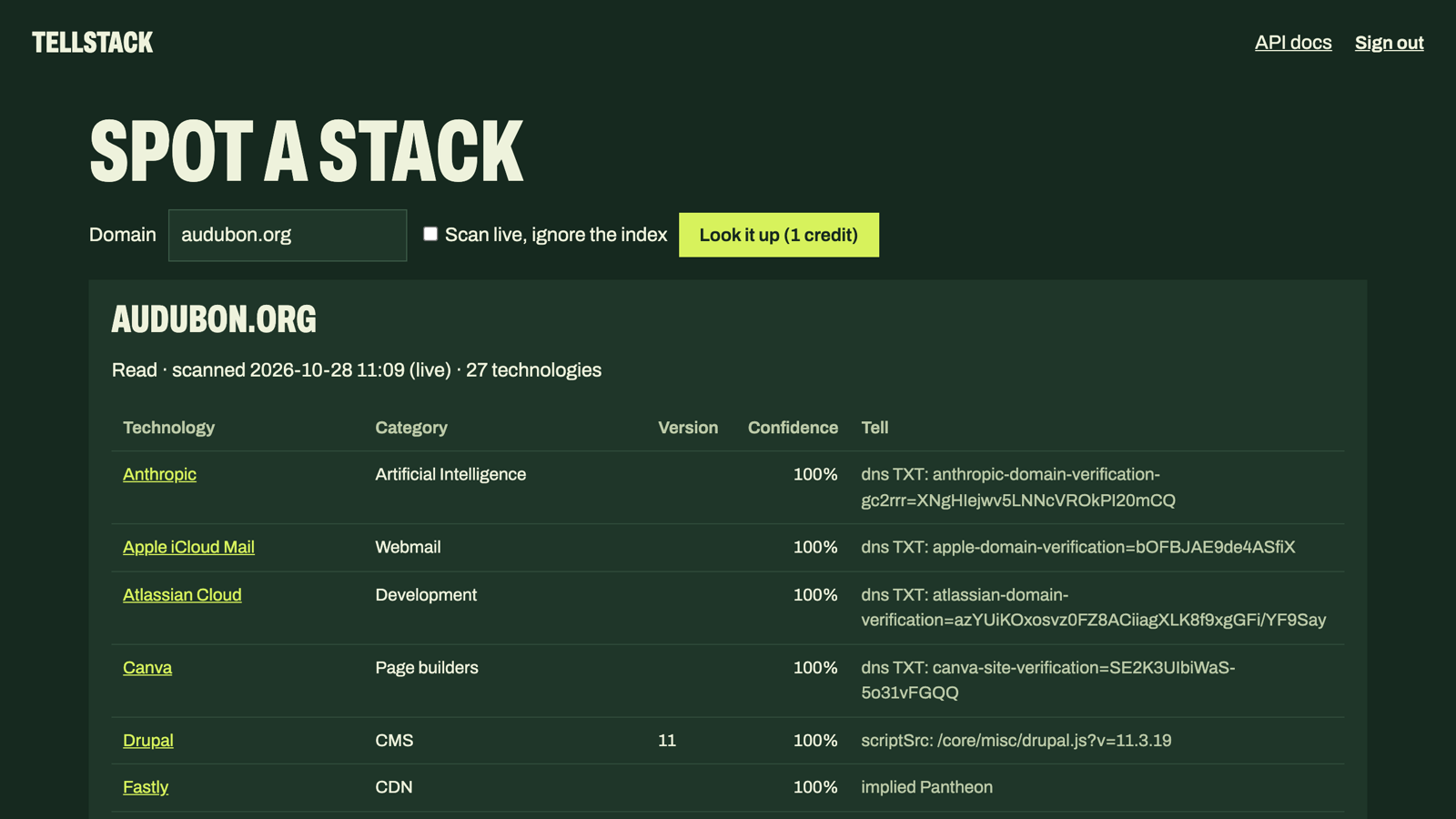The height and width of the screenshot is (819, 1456).
Task: Click the Domain field label
Action: [123, 235]
